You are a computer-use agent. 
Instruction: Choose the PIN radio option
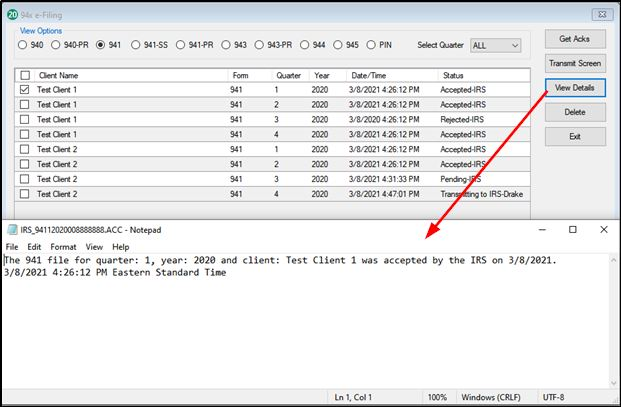click(371, 45)
